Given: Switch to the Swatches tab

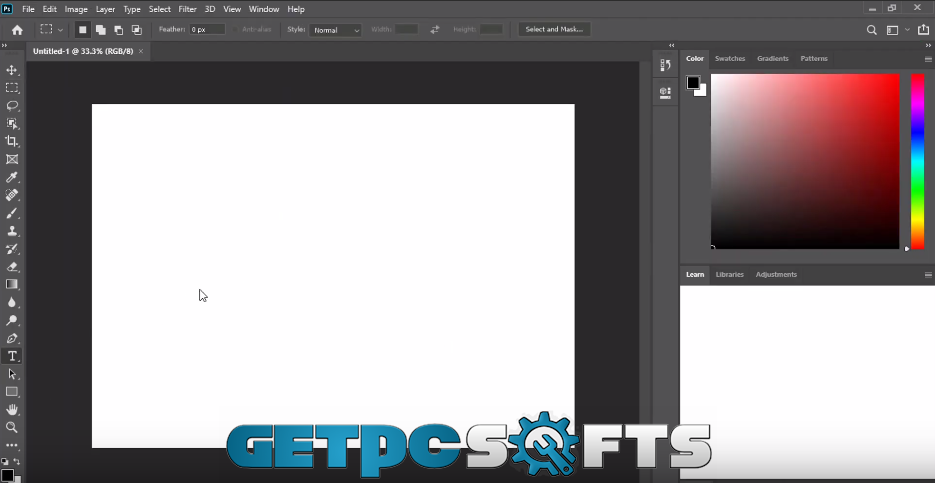Looking at the screenshot, I should (730, 58).
